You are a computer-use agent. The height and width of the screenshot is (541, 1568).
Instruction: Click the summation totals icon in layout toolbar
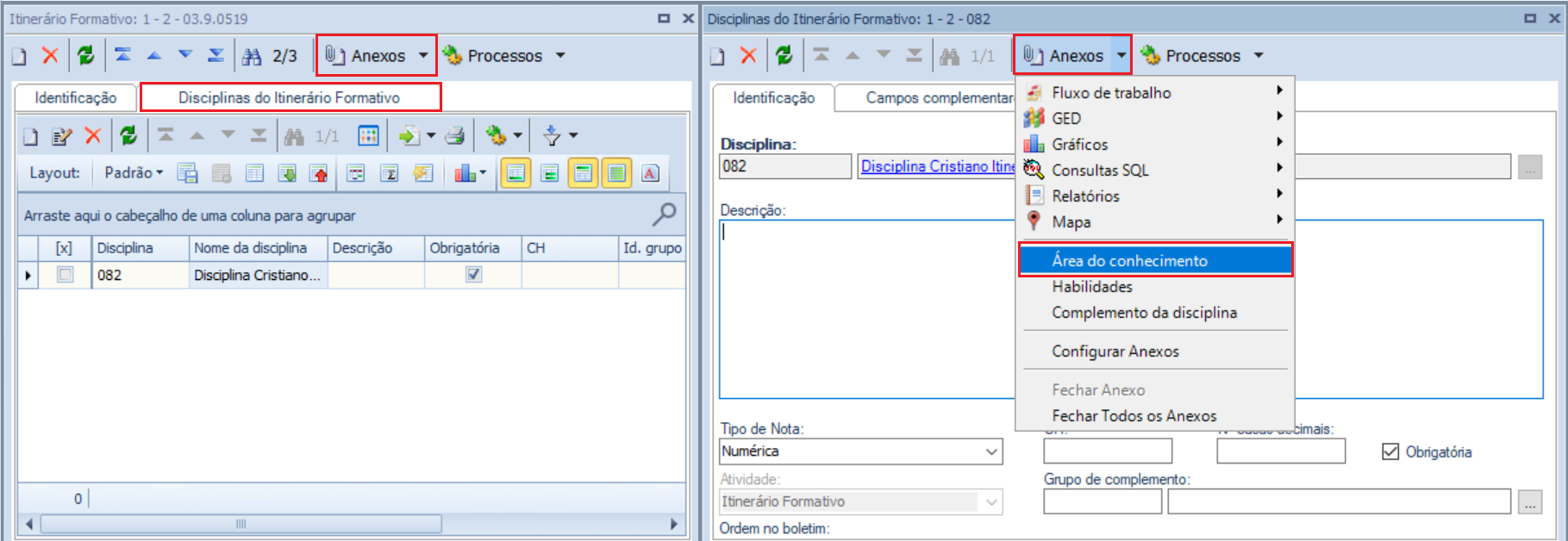click(389, 173)
